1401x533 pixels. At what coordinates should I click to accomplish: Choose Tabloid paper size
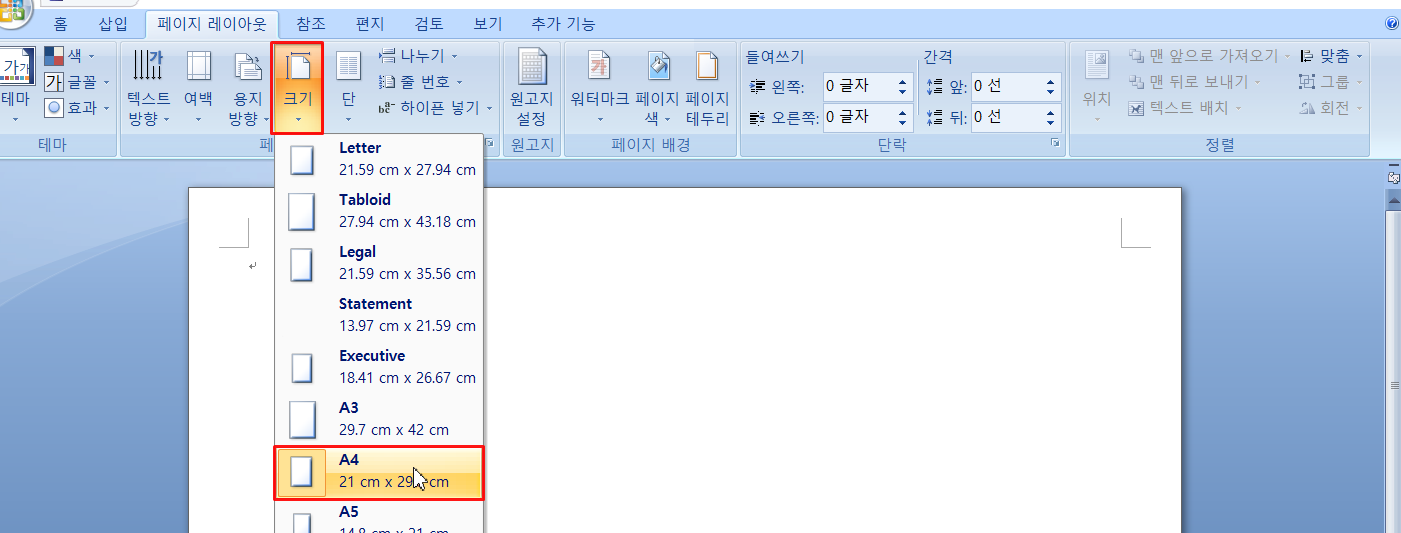380,211
